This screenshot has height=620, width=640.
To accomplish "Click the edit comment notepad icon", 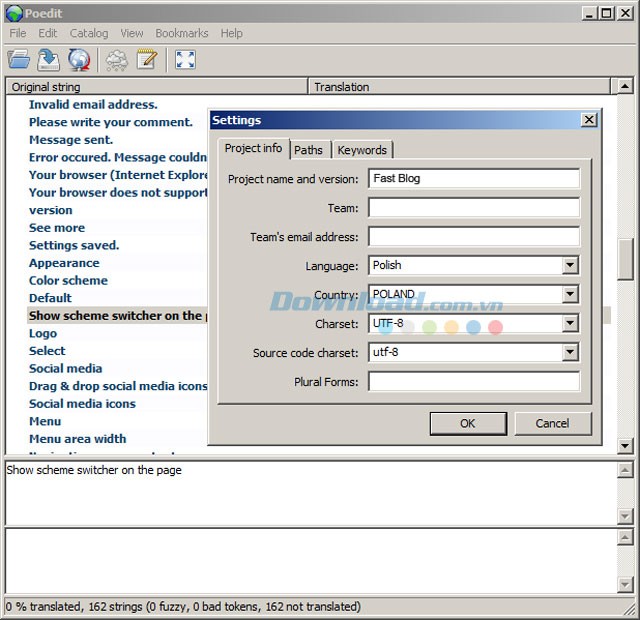I will pos(147,60).
